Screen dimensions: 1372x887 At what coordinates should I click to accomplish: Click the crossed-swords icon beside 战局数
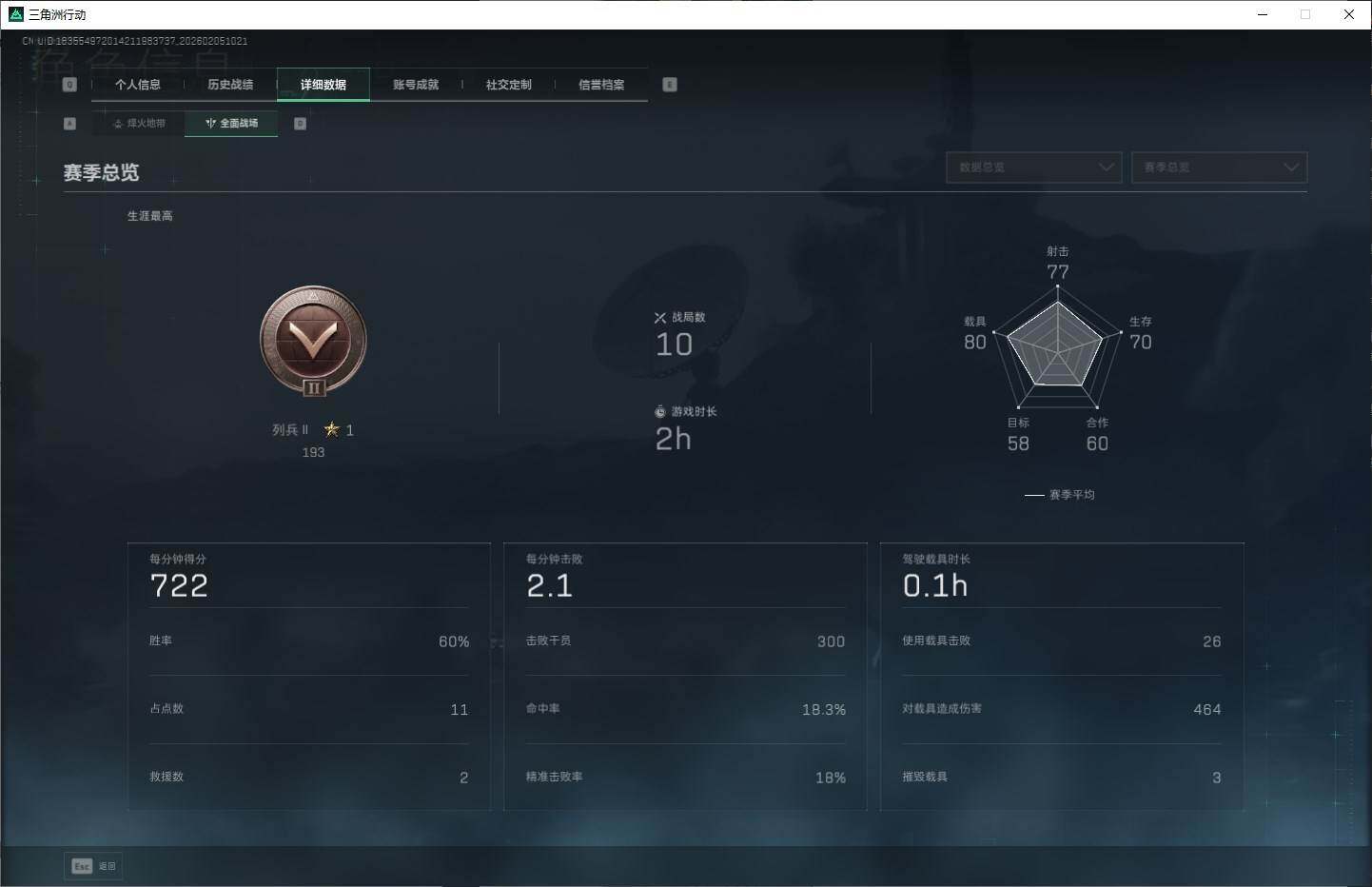tap(660, 318)
